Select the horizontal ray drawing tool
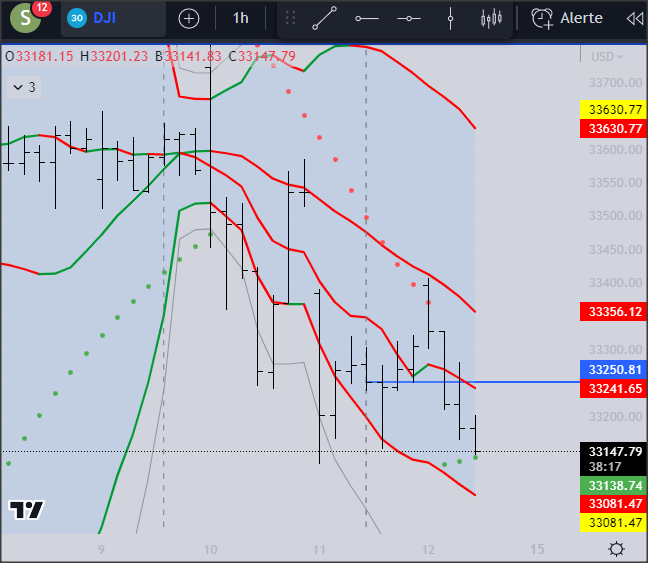 point(367,19)
